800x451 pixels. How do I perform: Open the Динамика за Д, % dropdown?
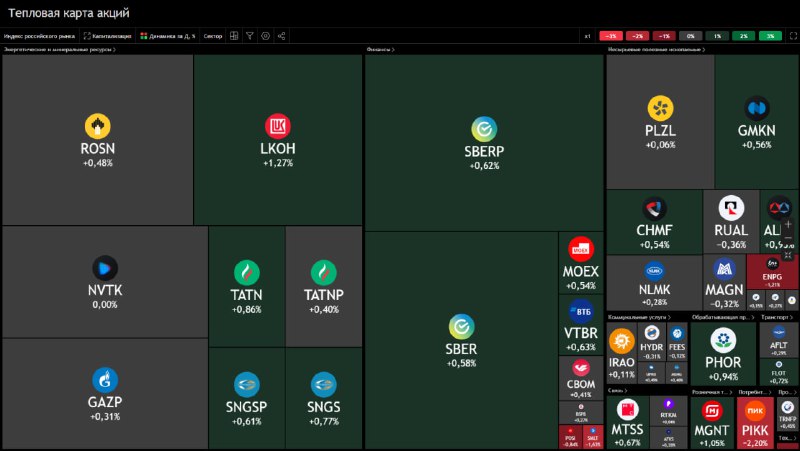(x=168, y=36)
